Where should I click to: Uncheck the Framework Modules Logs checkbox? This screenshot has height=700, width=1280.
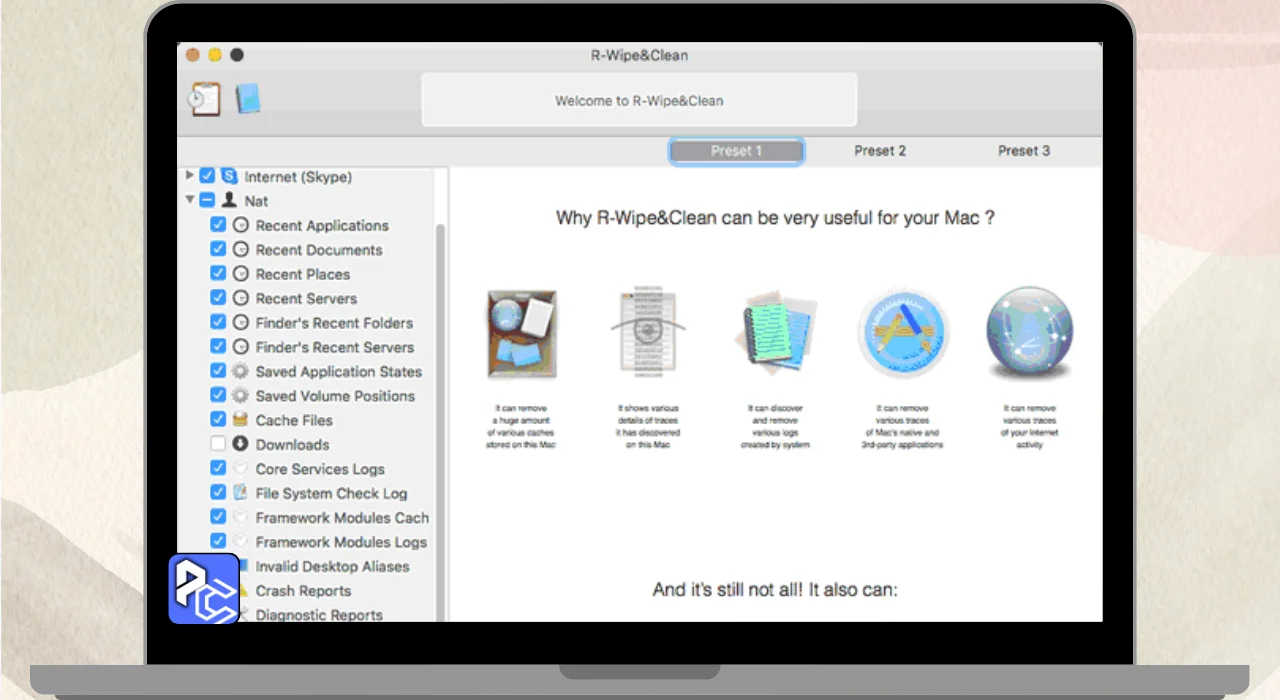point(218,541)
